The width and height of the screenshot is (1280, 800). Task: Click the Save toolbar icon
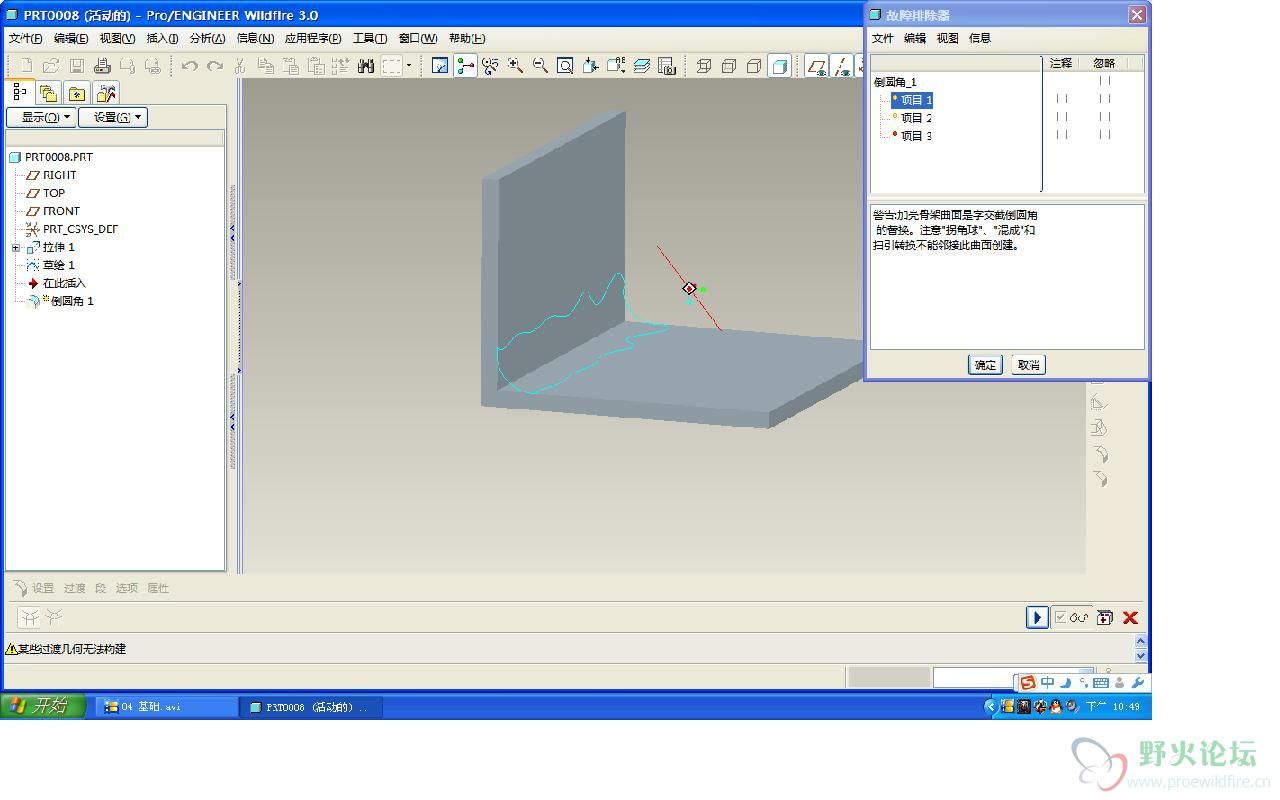[76, 66]
